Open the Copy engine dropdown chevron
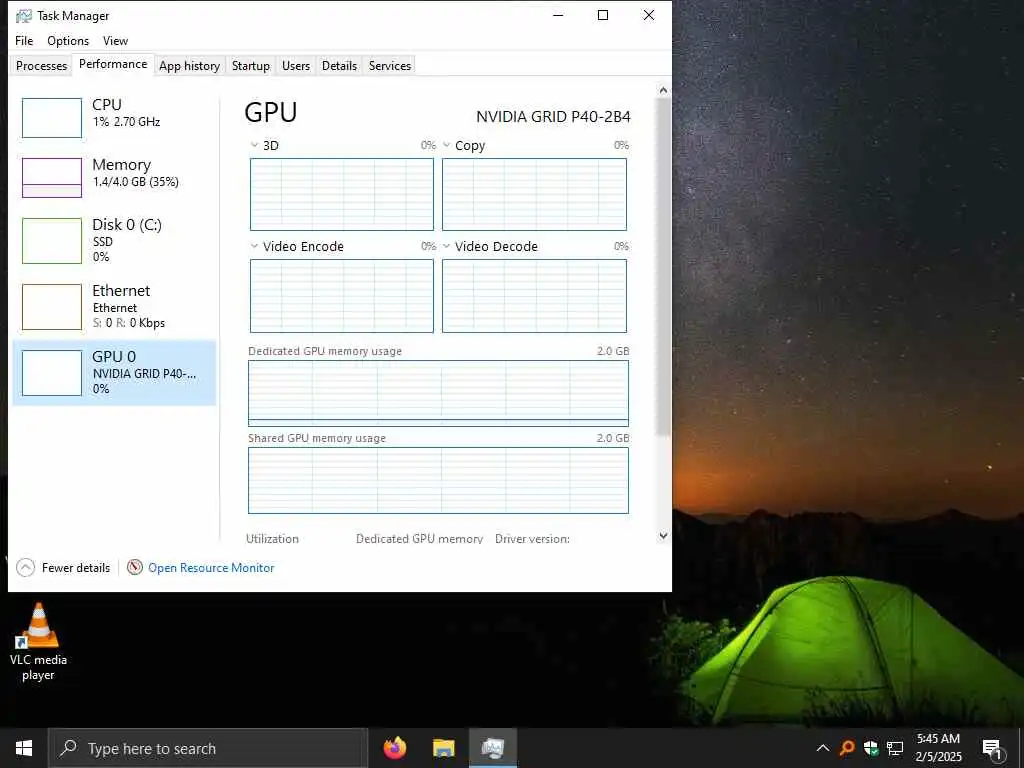 447,145
